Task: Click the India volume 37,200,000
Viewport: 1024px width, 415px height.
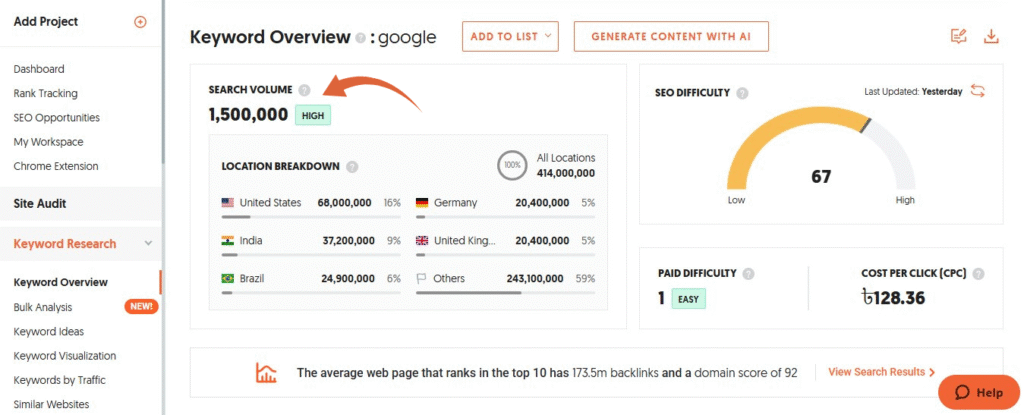Action: coord(349,241)
